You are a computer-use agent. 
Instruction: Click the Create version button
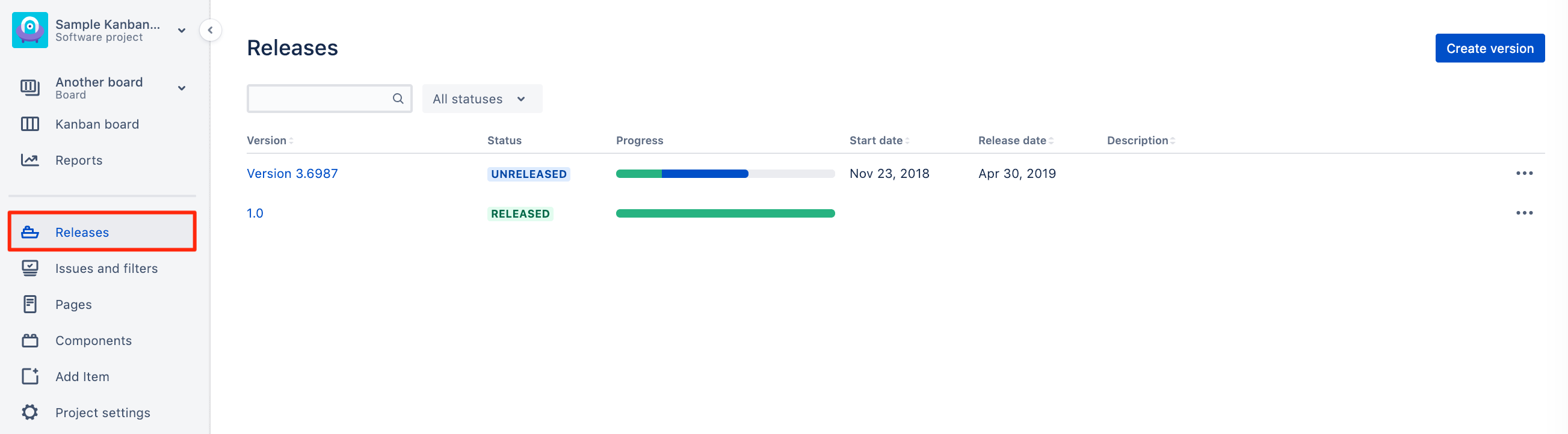pyautogui.click(x=1489, y=48)
